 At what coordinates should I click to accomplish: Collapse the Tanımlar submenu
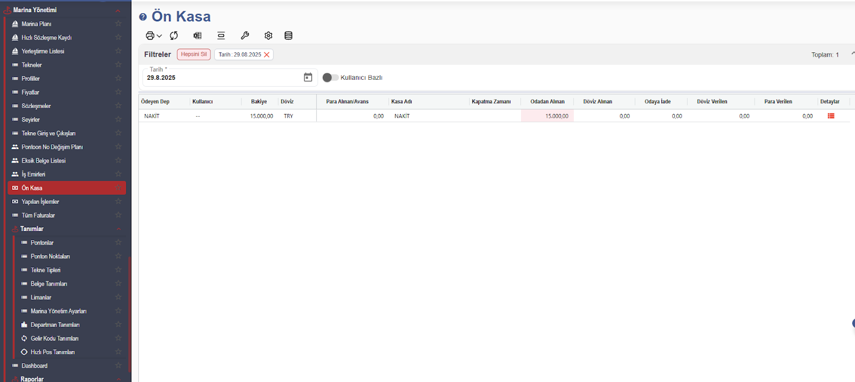pos(118,229)
